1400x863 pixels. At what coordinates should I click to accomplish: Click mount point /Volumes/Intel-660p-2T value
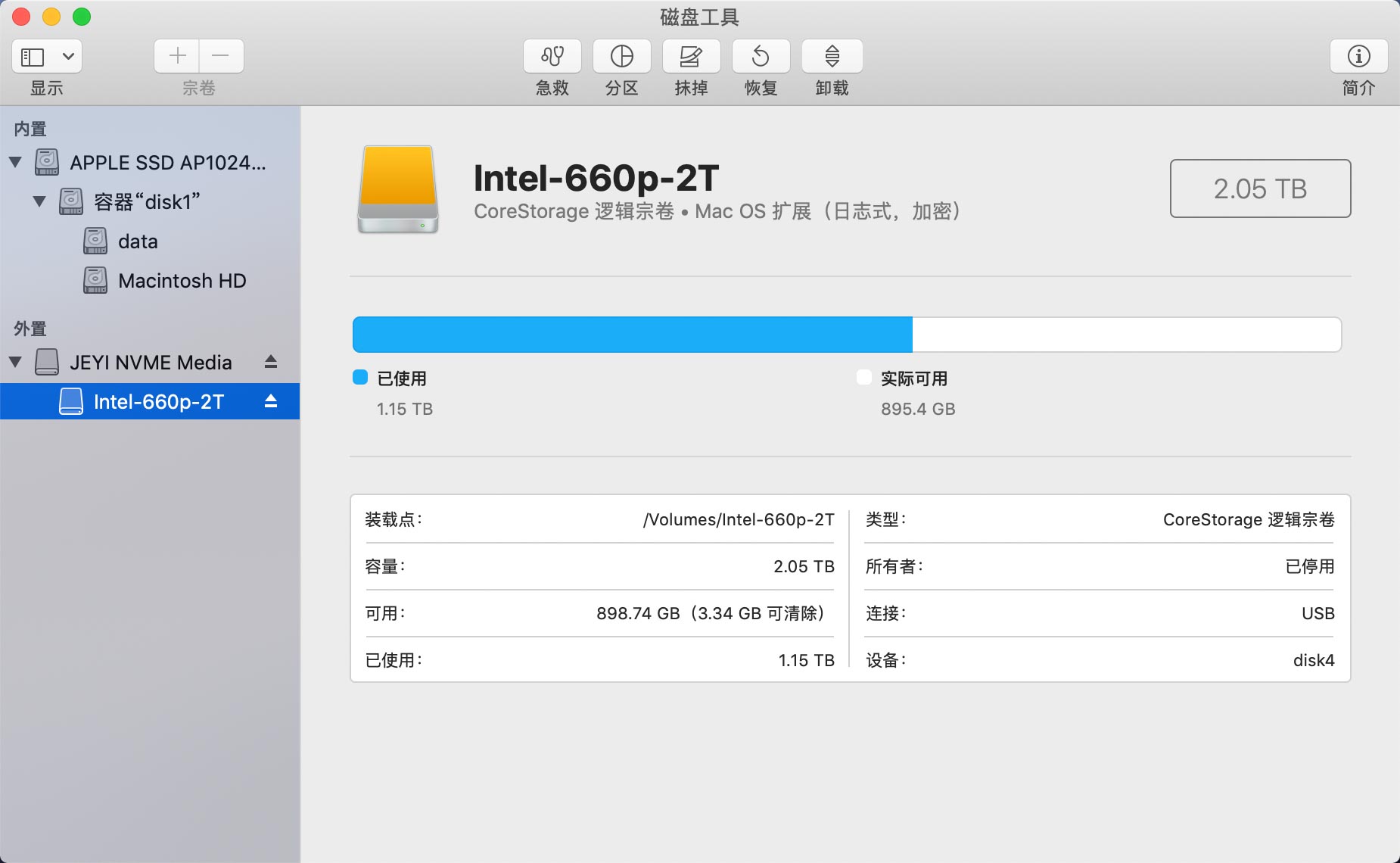[x=739, y=519]
